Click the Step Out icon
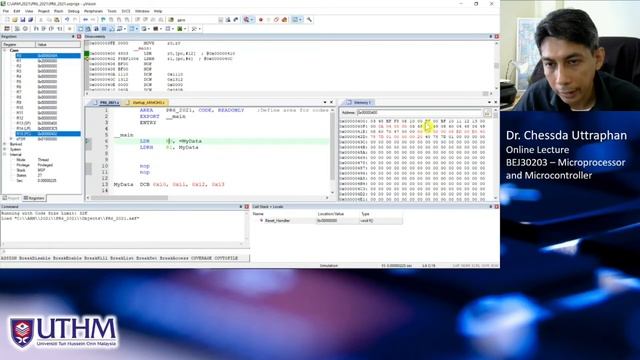Screen dimensions: 640x360 pos(51,29)
